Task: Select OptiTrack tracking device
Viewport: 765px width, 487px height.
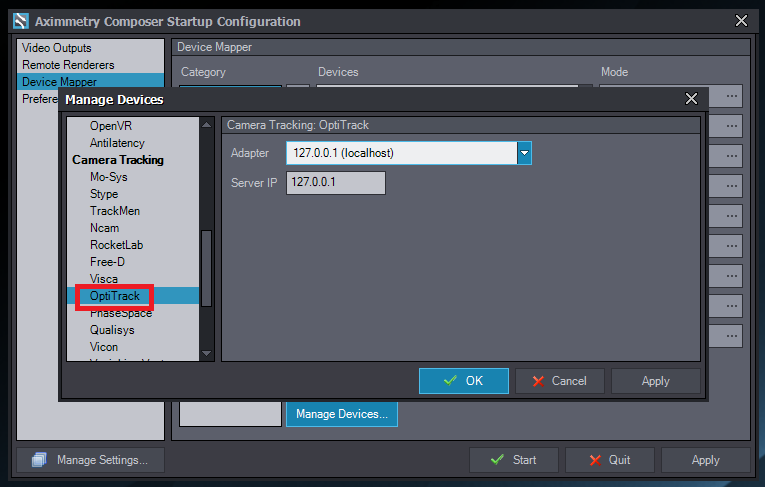Action: [115, 296]
